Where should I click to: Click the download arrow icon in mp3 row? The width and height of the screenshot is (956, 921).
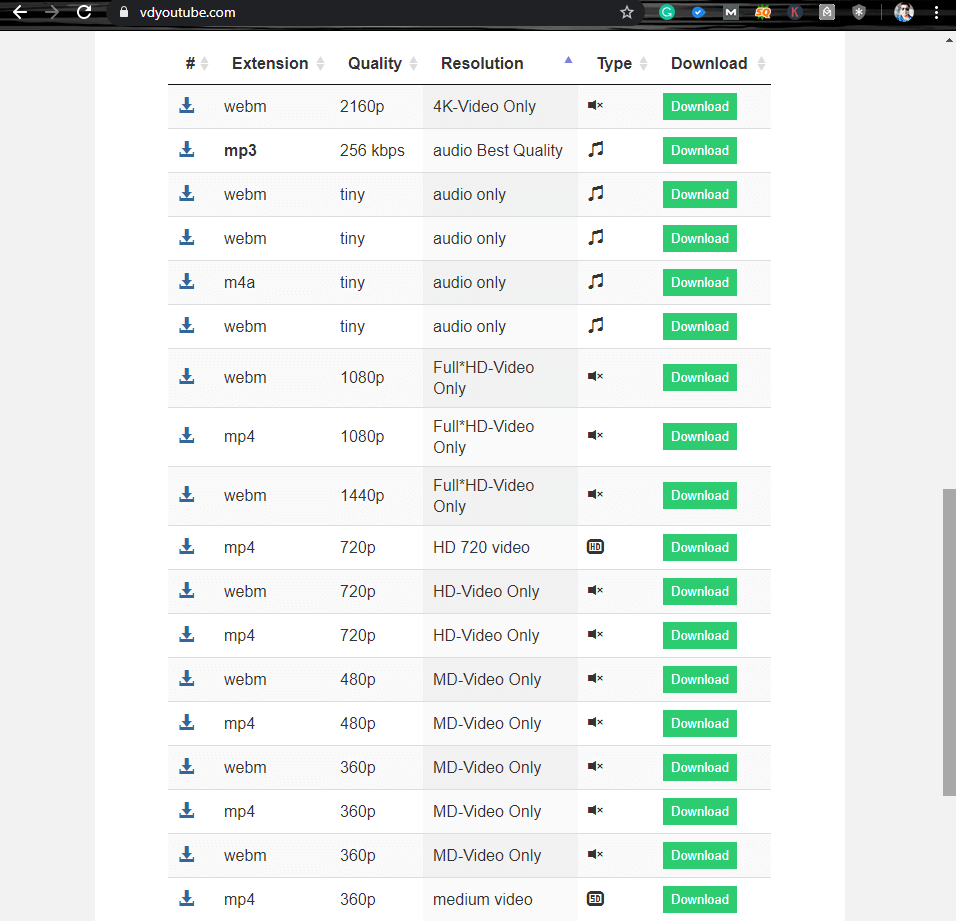pos(187,150)
